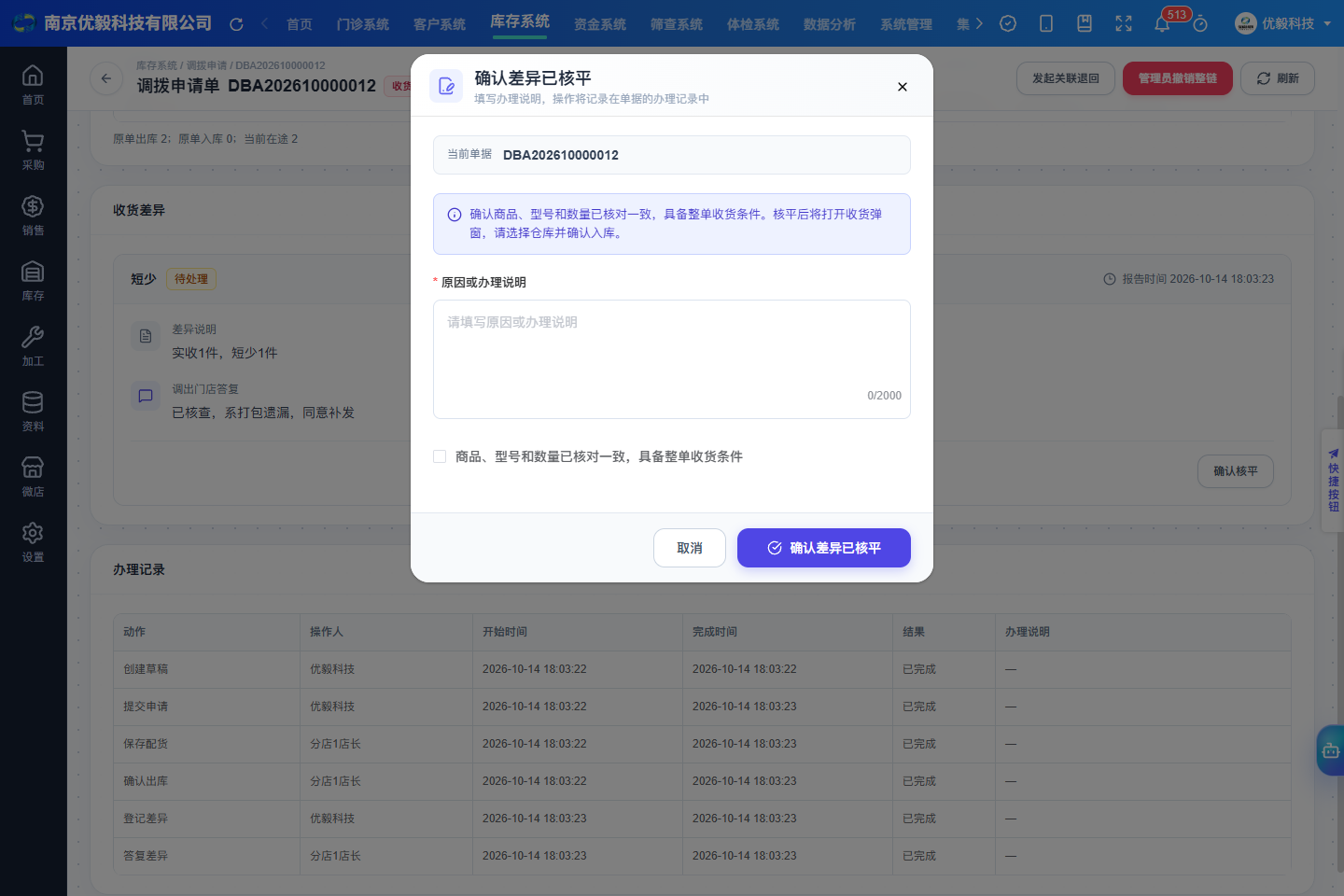Click the refresh icon beside the company name
The height and width of the screenshot is (896, 1344).
pyautogui.click(x=236, y=24)
